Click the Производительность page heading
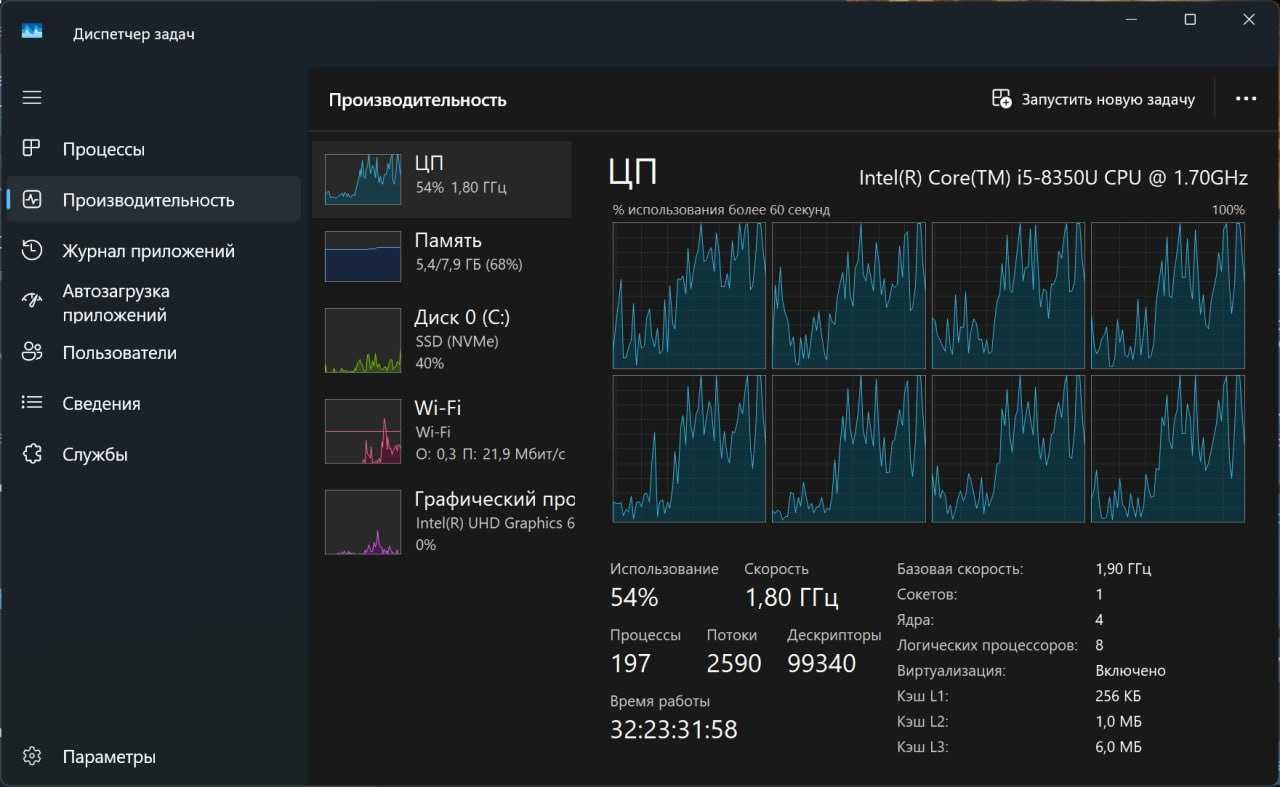Image resolution: width=1280 pixels, height=787 pixels. 417,100
